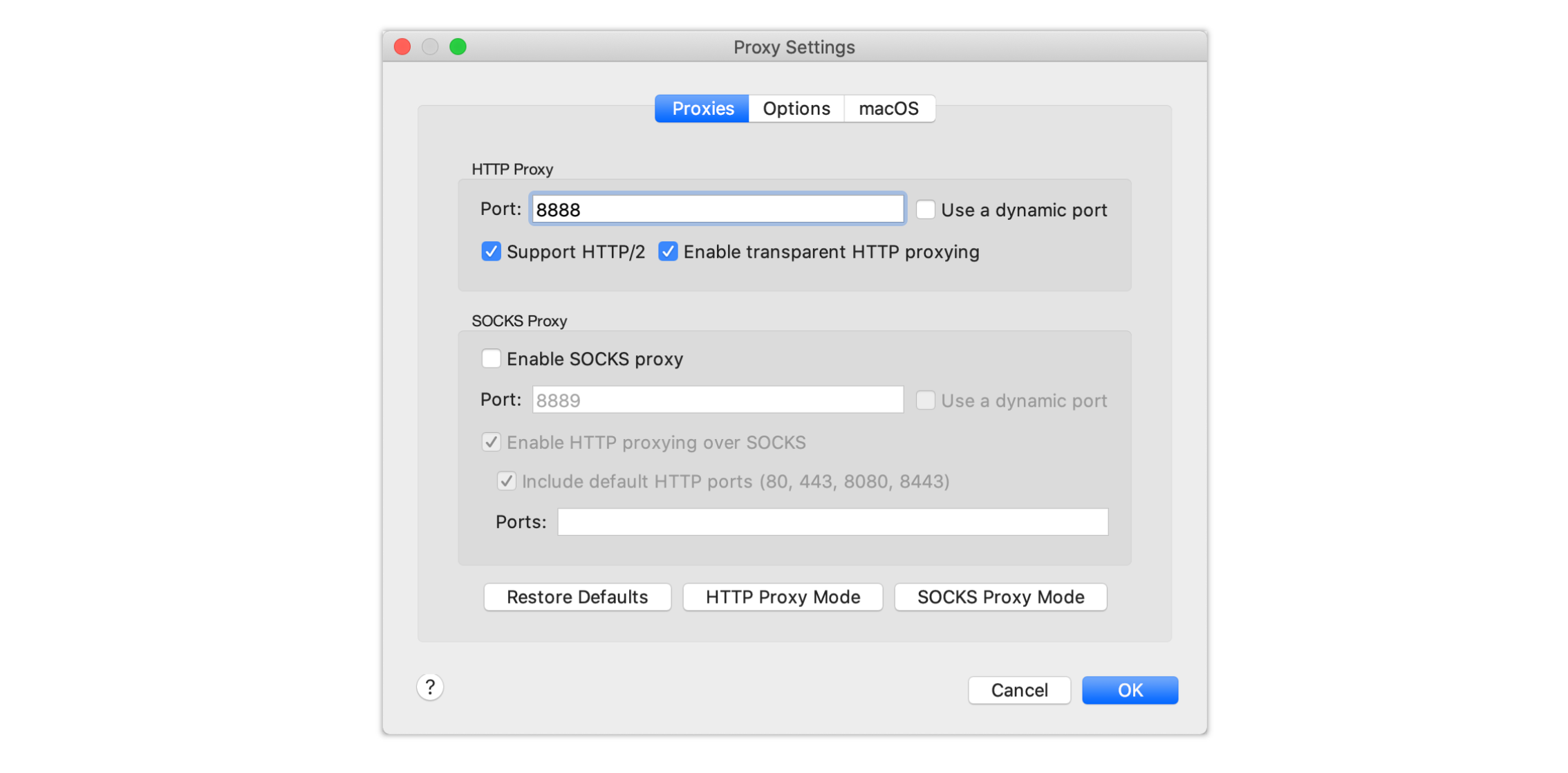Close the Proxy Settings window
The height and width of the screenshot is (773, 1568).
coord(402,47)
